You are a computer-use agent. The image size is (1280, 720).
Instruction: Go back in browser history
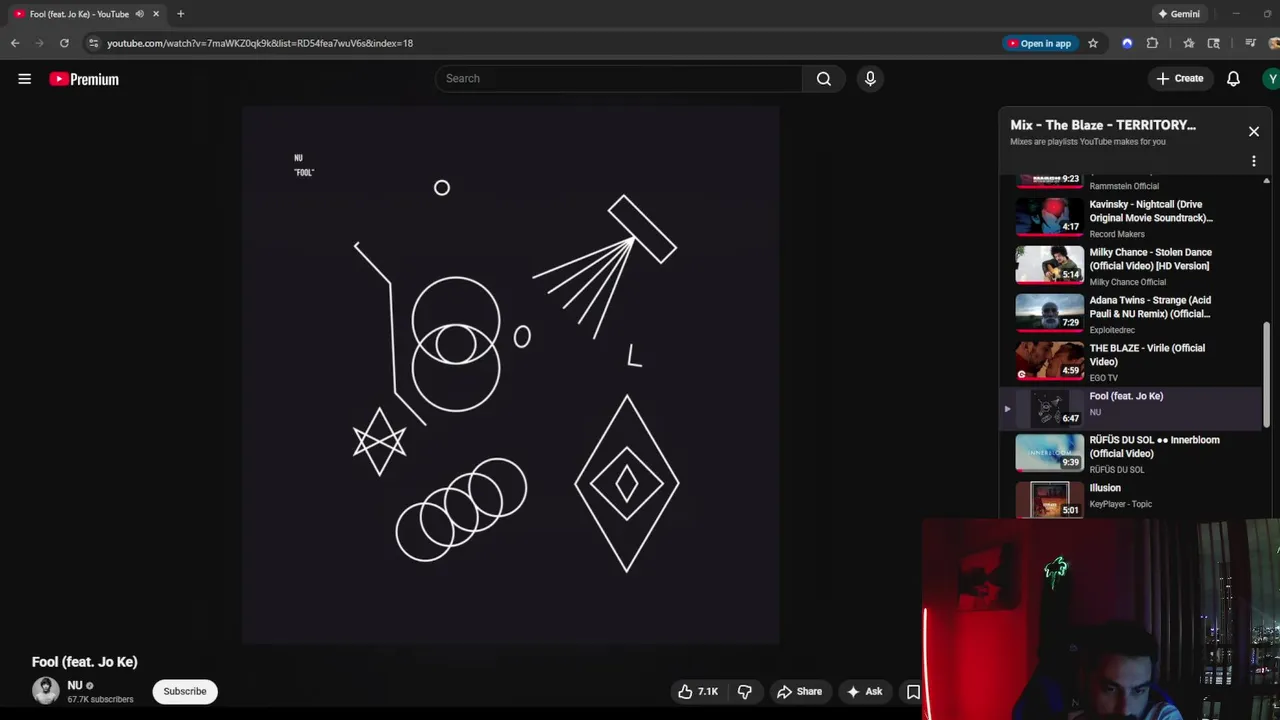(x=15, y=43)
